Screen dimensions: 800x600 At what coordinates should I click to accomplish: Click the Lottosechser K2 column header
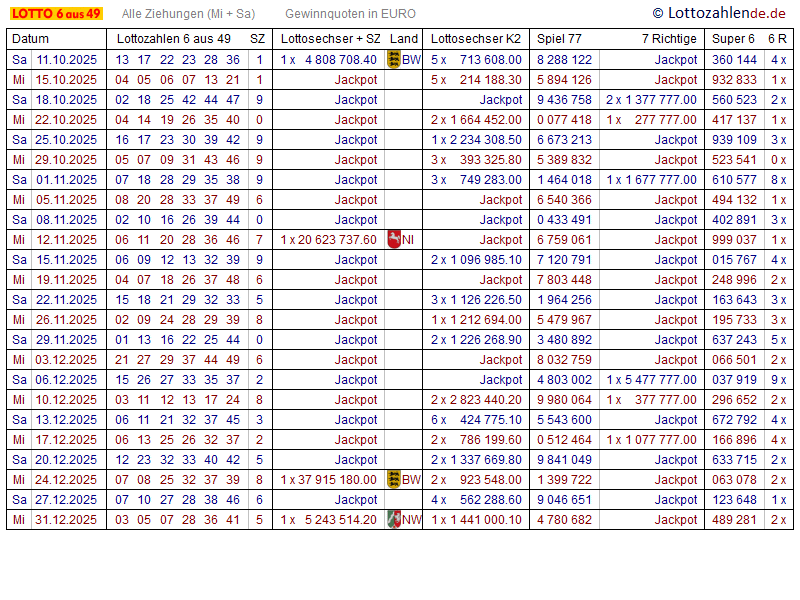click(475, 38)
